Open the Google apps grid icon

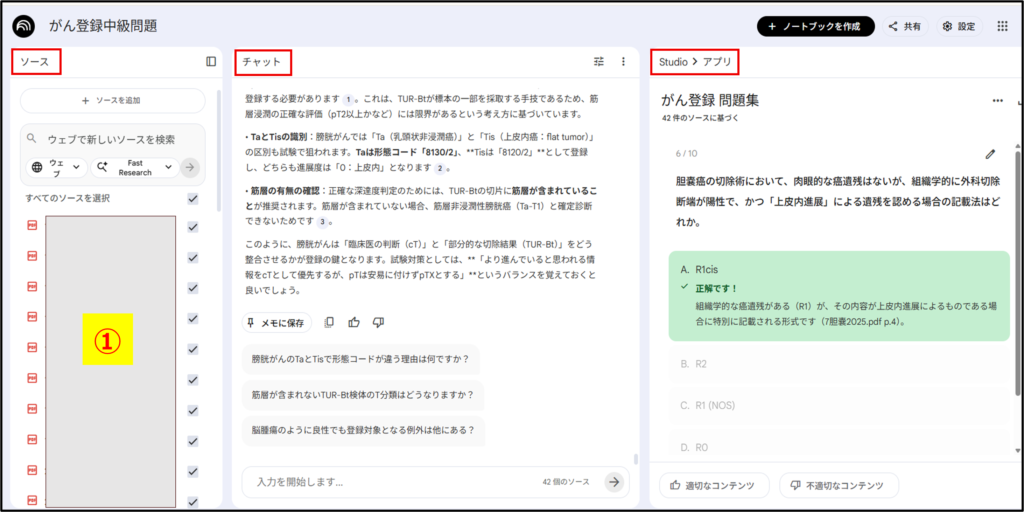[x=1002, y=27]
